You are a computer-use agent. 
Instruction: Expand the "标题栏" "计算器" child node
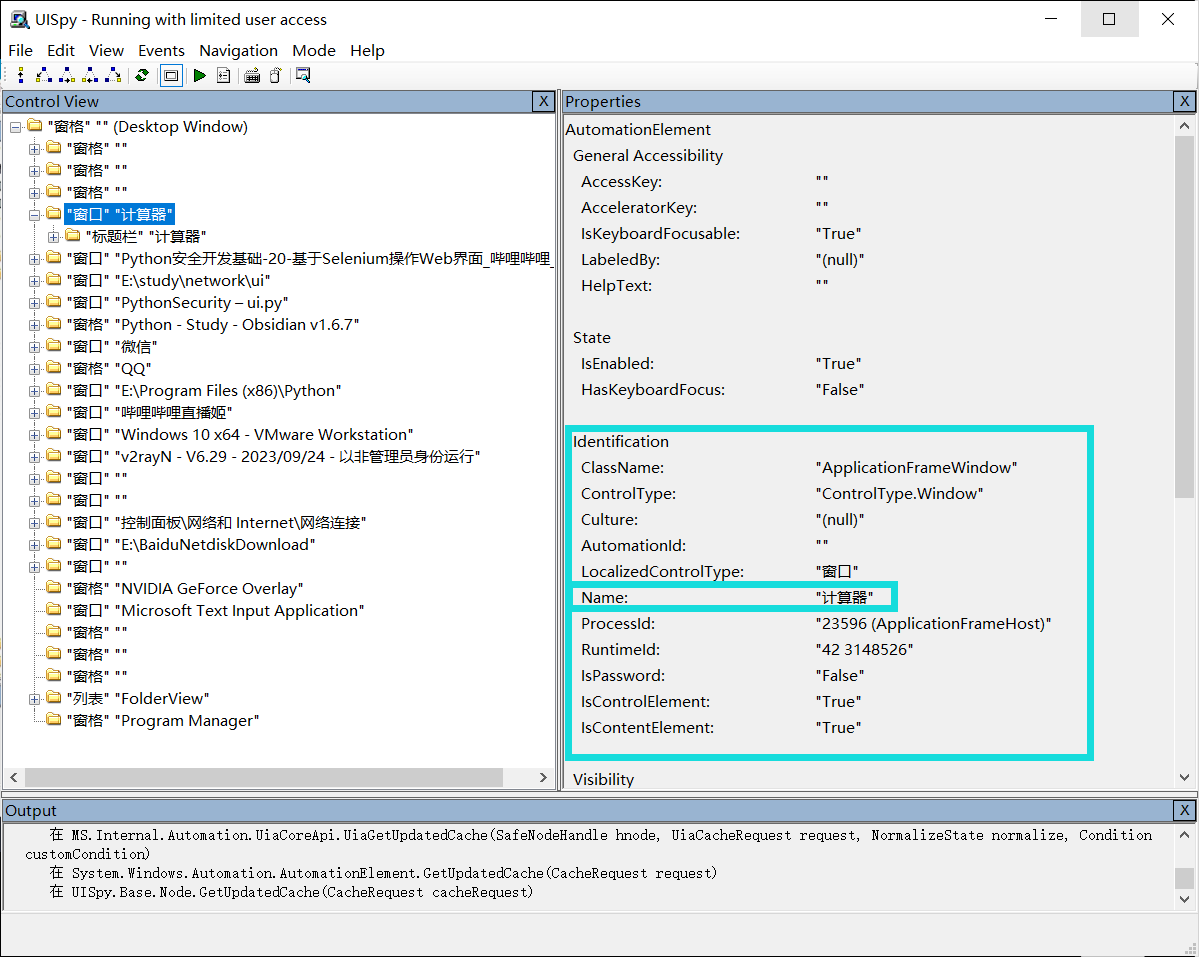tap(54, 236)
